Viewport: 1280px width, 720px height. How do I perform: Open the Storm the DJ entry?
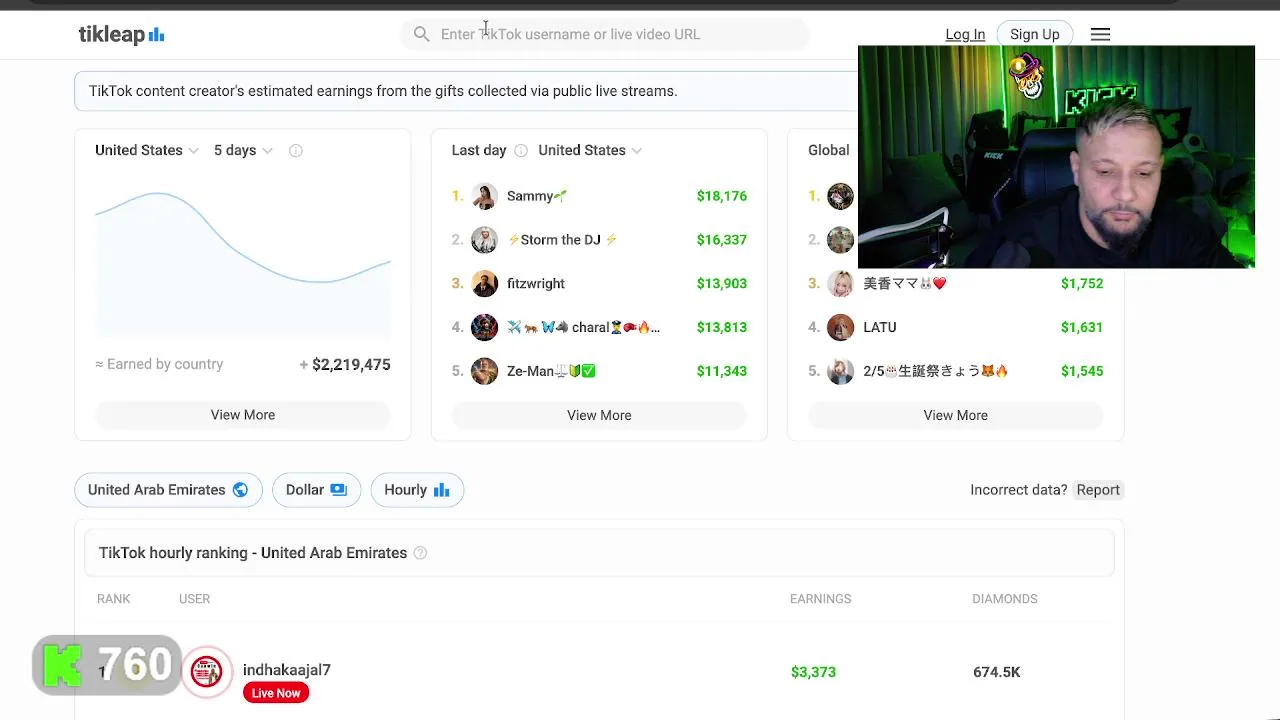coord(562,240)
